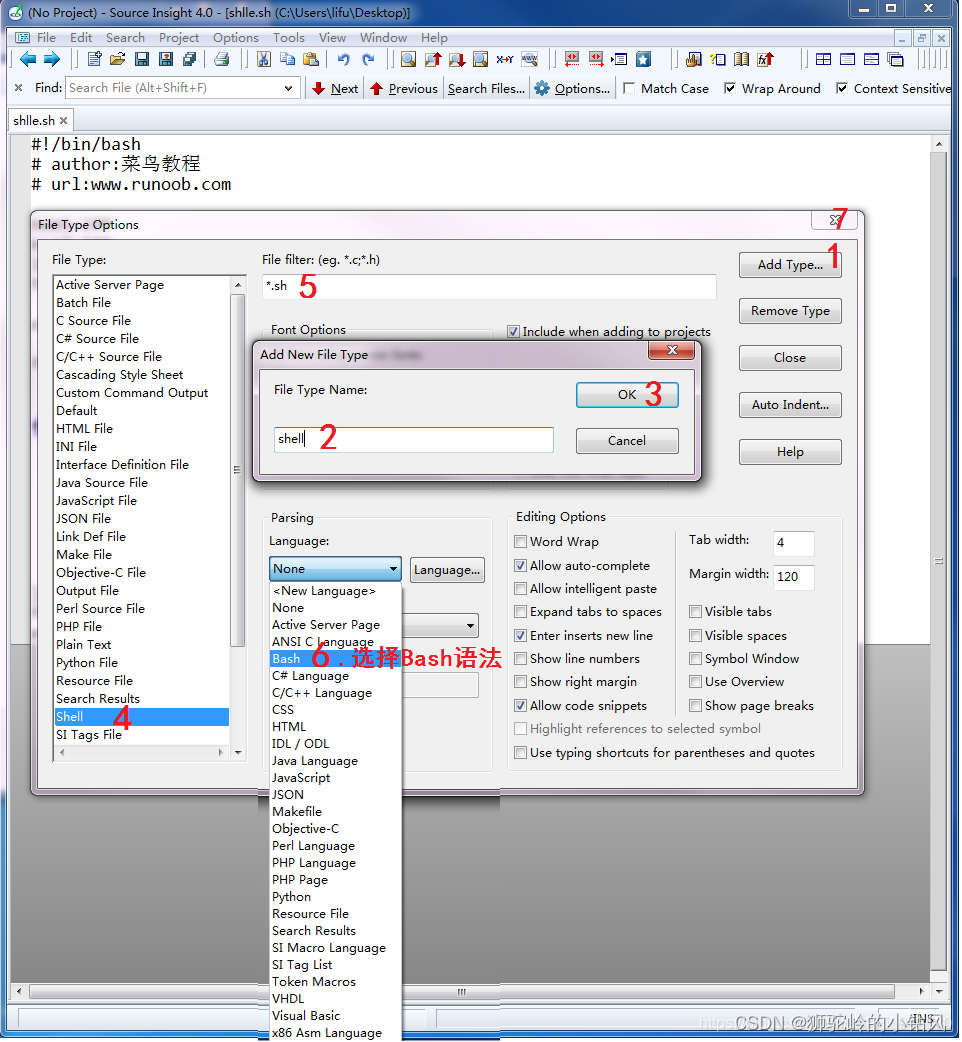Click the Undo toolbar icon

point(343,59)
